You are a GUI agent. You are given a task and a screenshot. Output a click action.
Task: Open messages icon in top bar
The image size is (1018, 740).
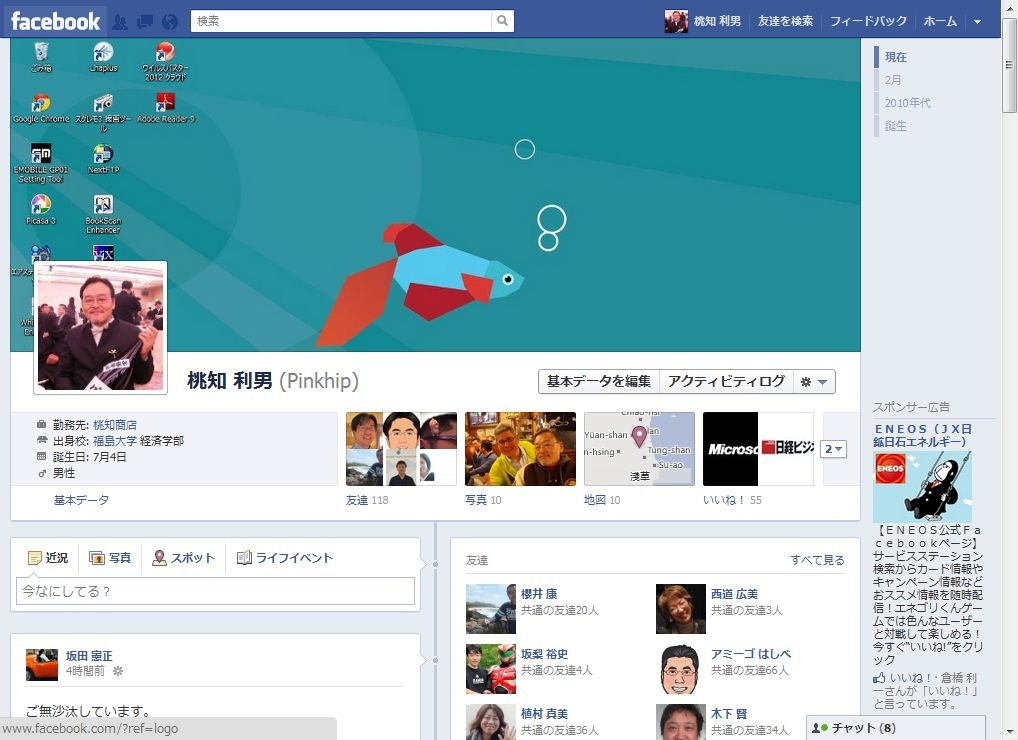(145, 21)
